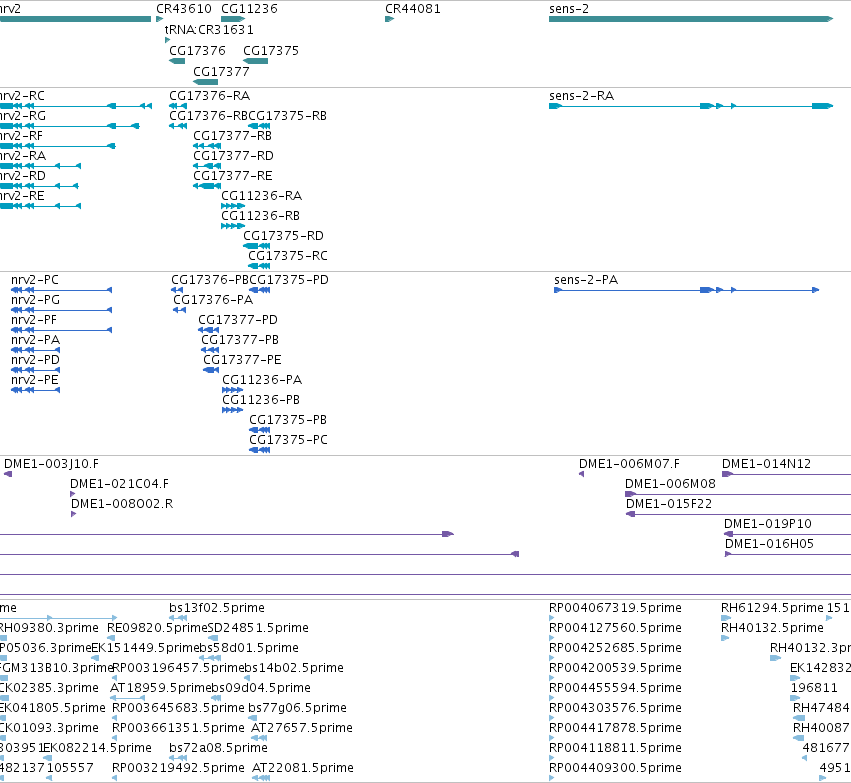Click the tRNA:CR31631 label
Image resolution: width=851 pixels, height=783 pixels.
coord(209,29)
